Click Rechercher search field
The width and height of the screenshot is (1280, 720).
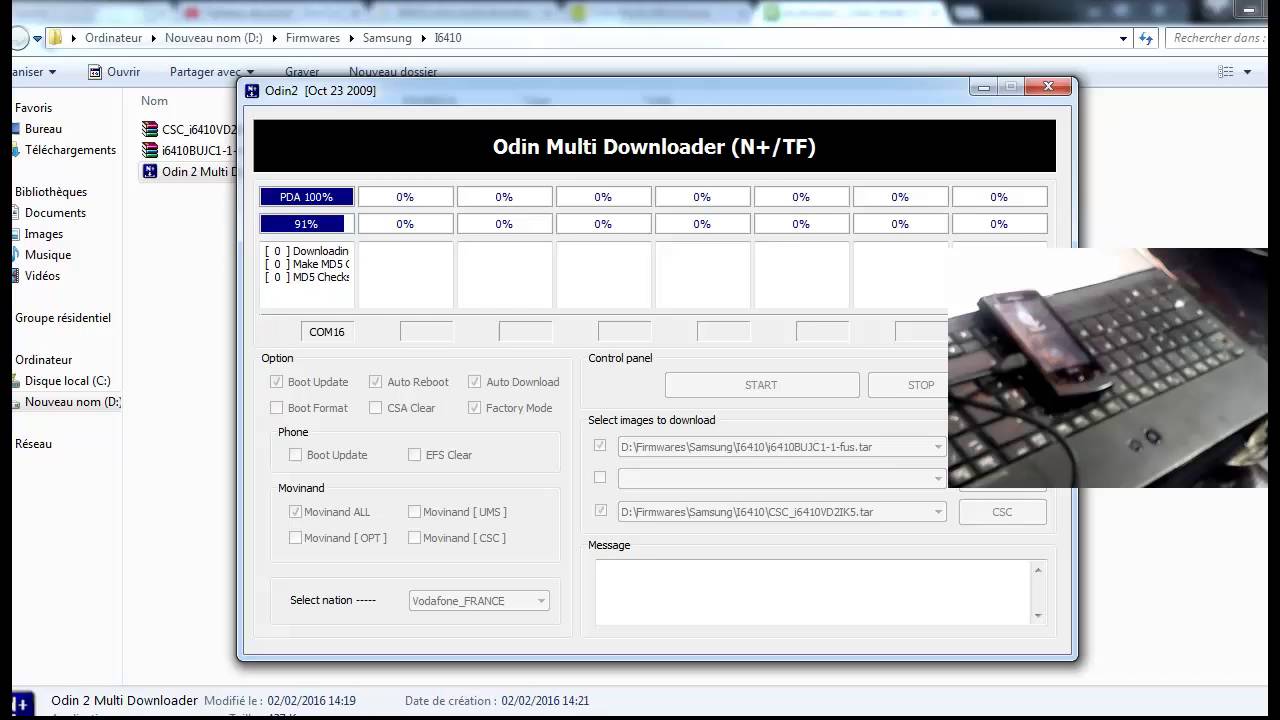click(x=1216, y=38)
